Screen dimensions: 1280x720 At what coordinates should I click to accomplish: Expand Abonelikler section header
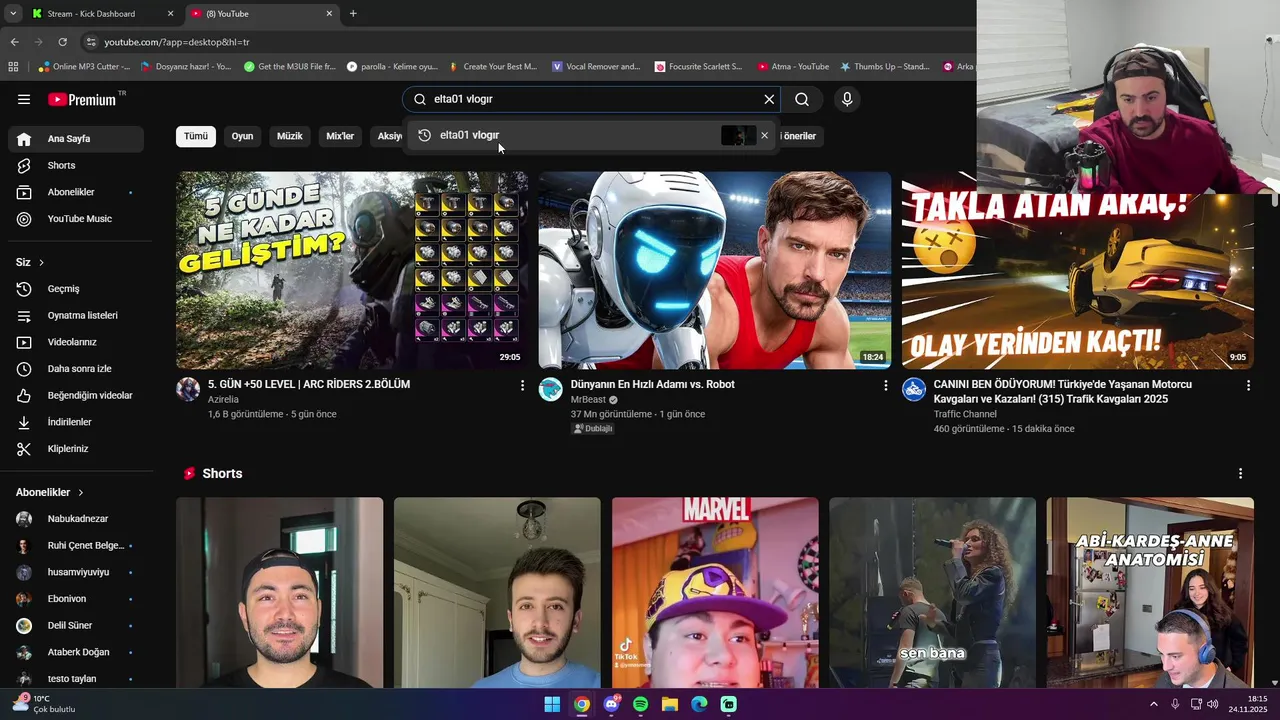[50, 492]
